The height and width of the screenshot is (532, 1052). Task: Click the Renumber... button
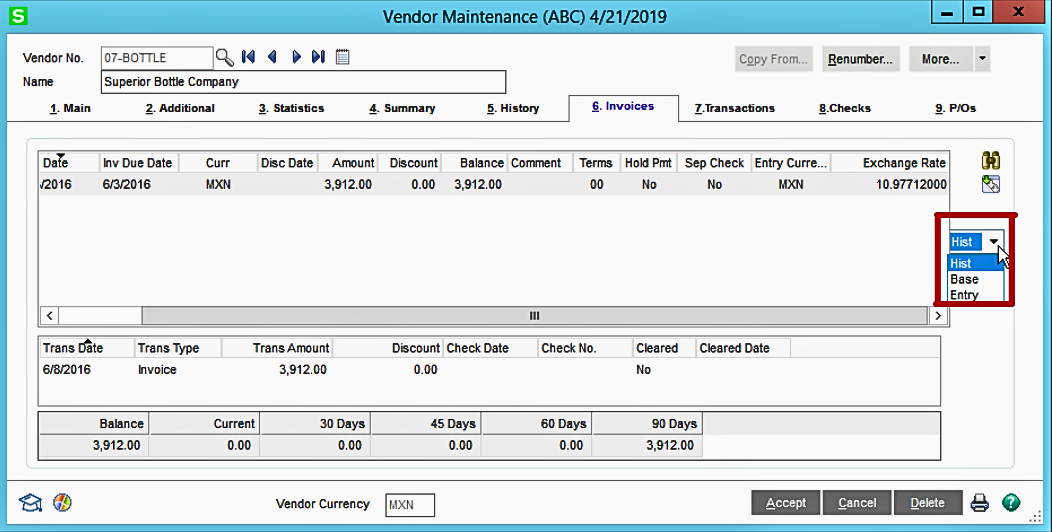[x=861, y=59]
